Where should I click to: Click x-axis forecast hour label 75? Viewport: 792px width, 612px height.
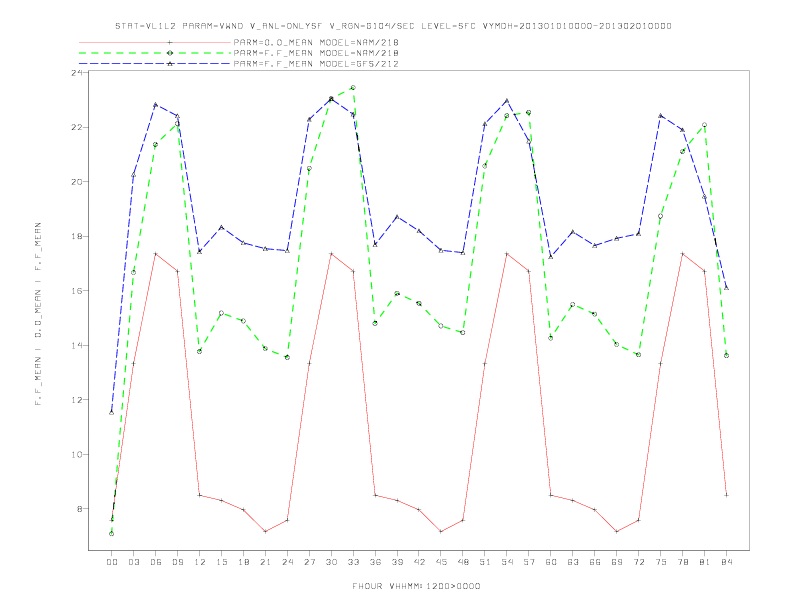click(x=661, y=562)
